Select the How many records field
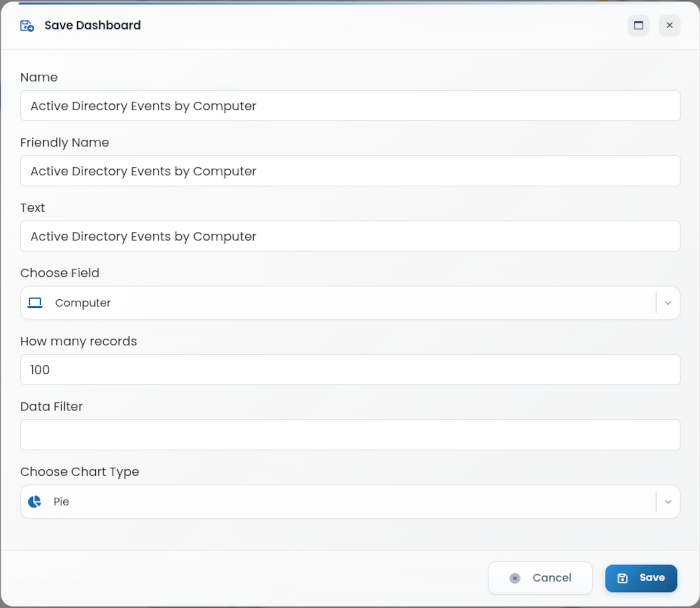Screen dimensions: 700x608 click(x=350, y=370)
